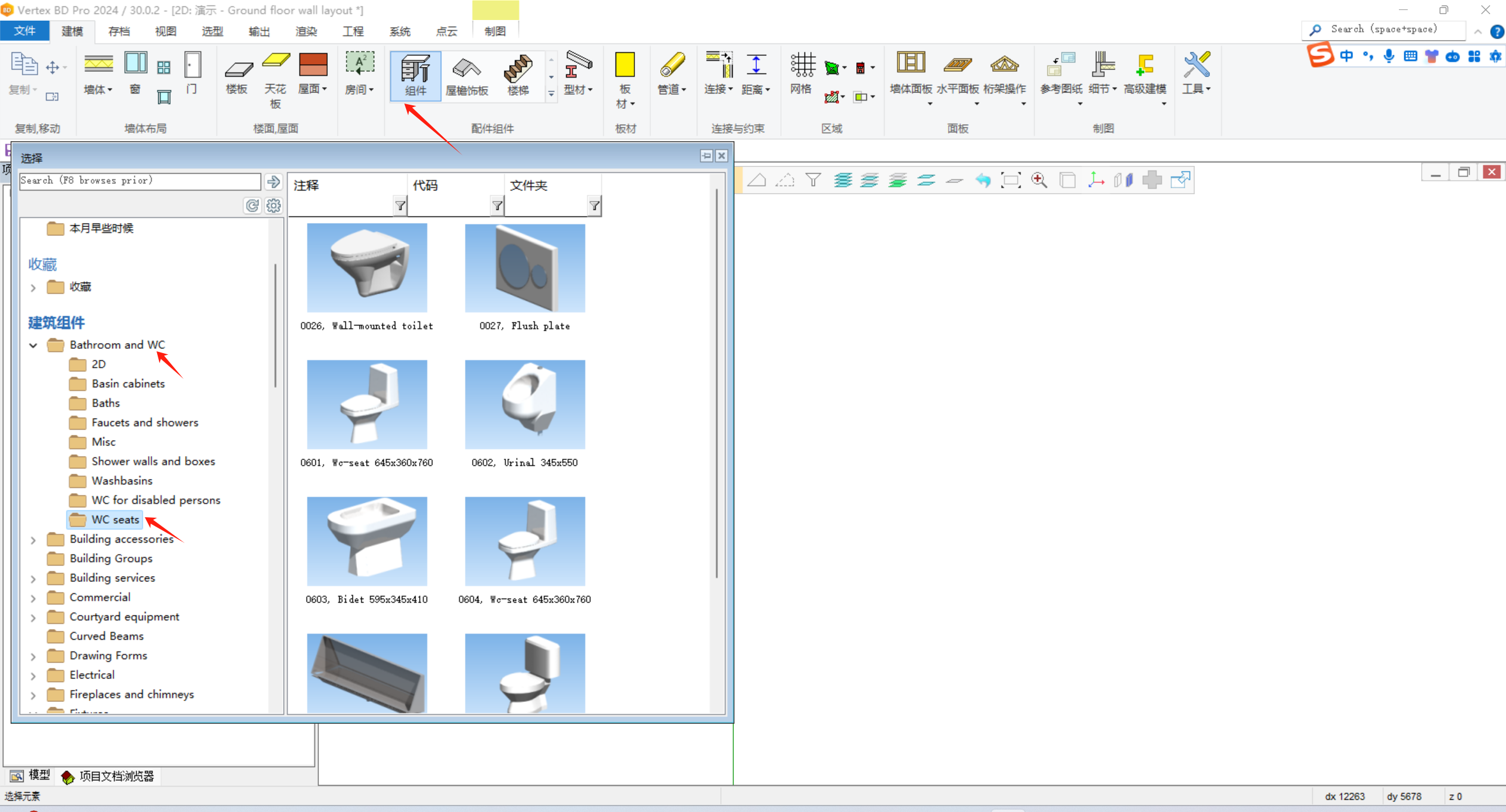
Task: Expand the Building services folder
Action: [x=34, y=579]
